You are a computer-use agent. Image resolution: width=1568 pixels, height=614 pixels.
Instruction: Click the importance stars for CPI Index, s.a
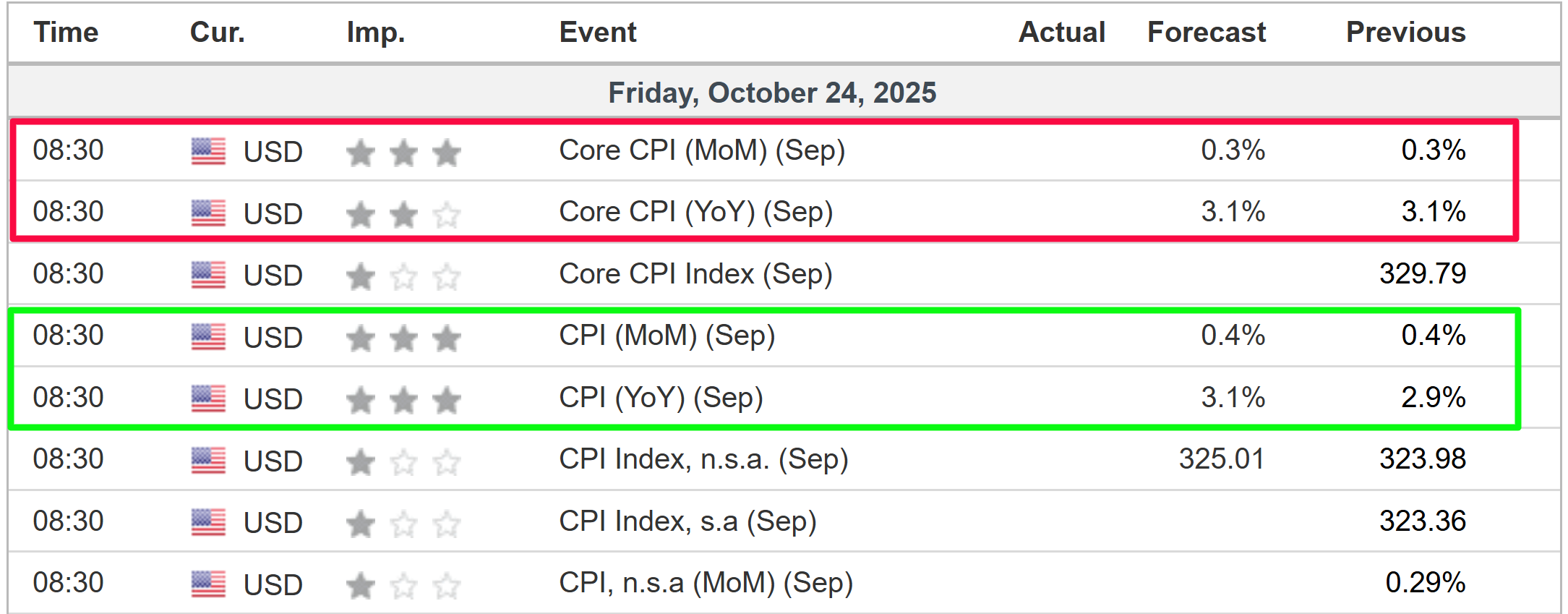403,523
